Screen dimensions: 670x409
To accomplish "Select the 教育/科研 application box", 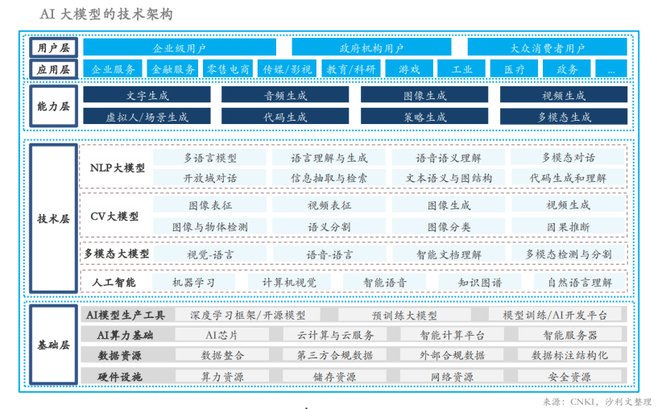I will pyautogui.click(x=351, y=69).
